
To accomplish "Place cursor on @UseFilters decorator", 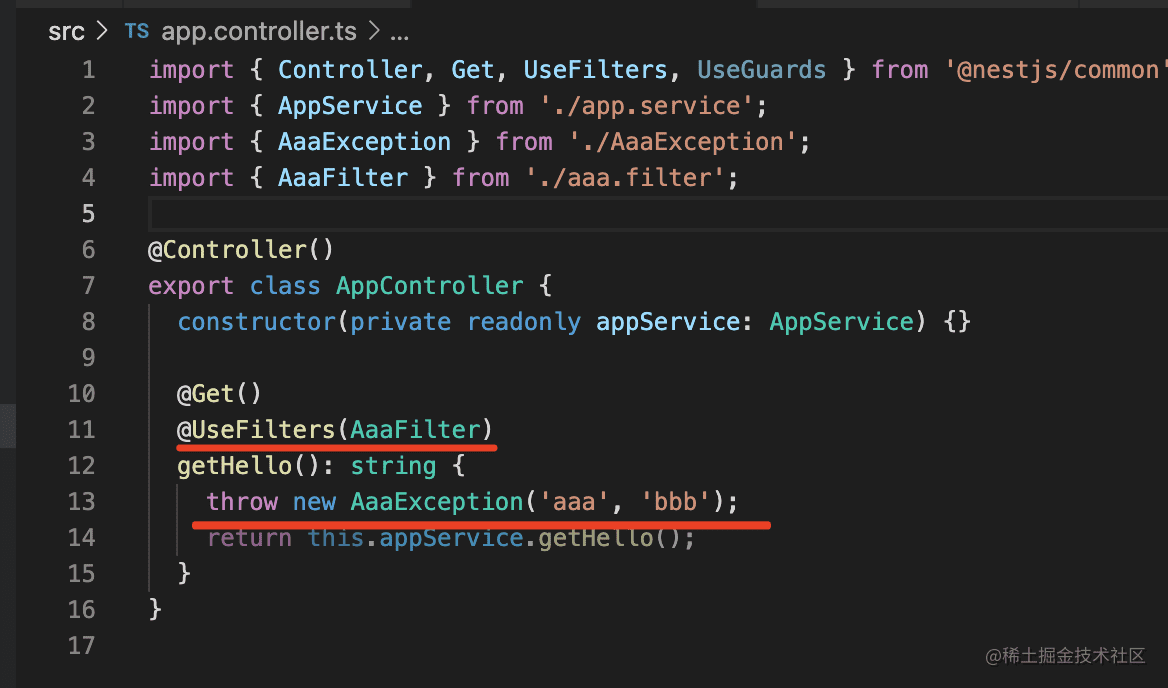I will 256,430.
